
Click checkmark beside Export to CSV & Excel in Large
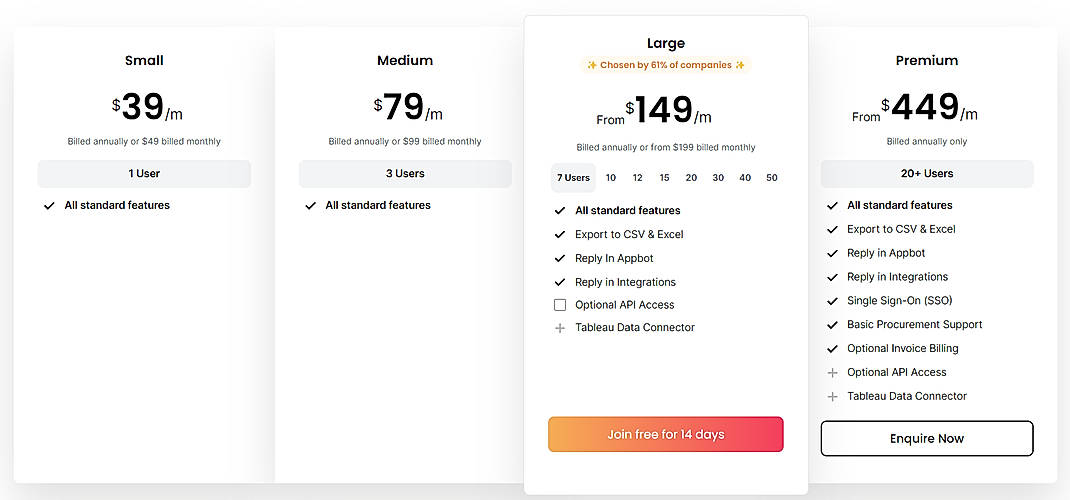coord(560,235)
